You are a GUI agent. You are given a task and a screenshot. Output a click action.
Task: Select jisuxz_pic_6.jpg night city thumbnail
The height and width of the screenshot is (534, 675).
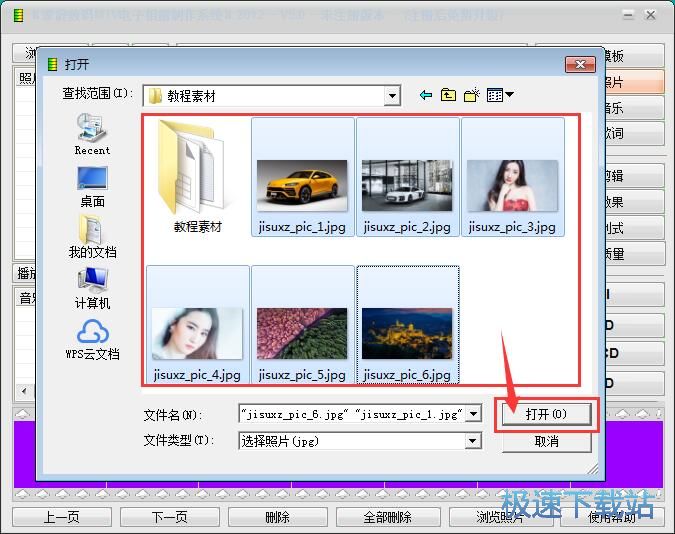pos(407,324)
